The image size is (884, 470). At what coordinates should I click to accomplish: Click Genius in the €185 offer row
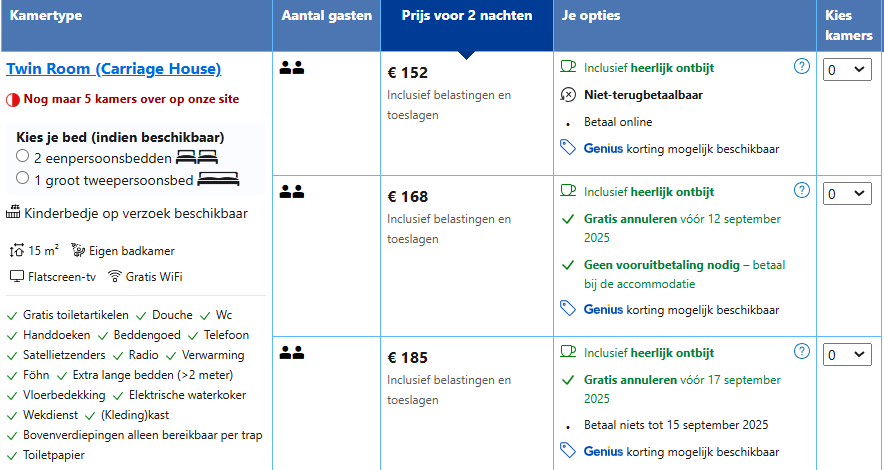coord(603,451)
